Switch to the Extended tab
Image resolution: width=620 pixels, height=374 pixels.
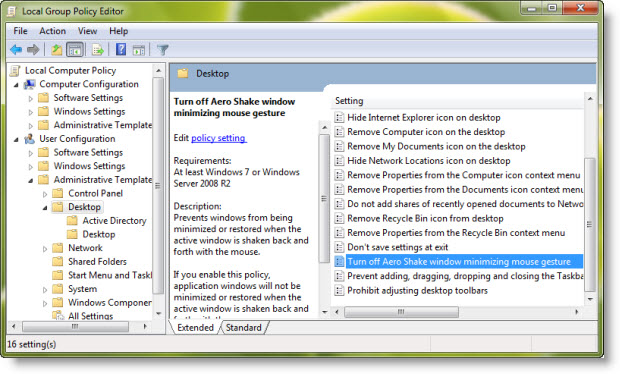[195, 327]
